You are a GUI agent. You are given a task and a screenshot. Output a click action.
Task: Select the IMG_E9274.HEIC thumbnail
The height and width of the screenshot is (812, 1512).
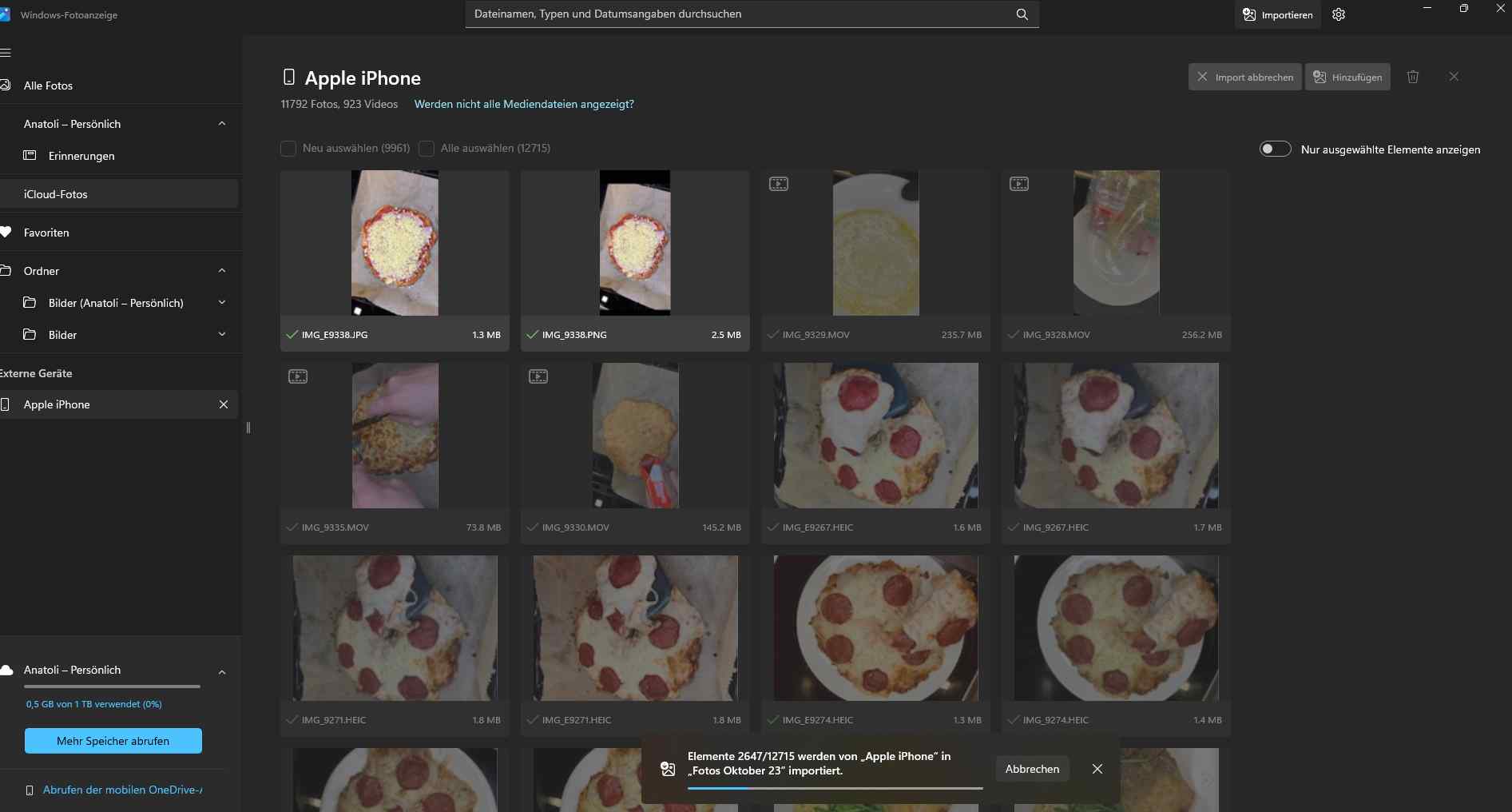click(x=876, y=628)
